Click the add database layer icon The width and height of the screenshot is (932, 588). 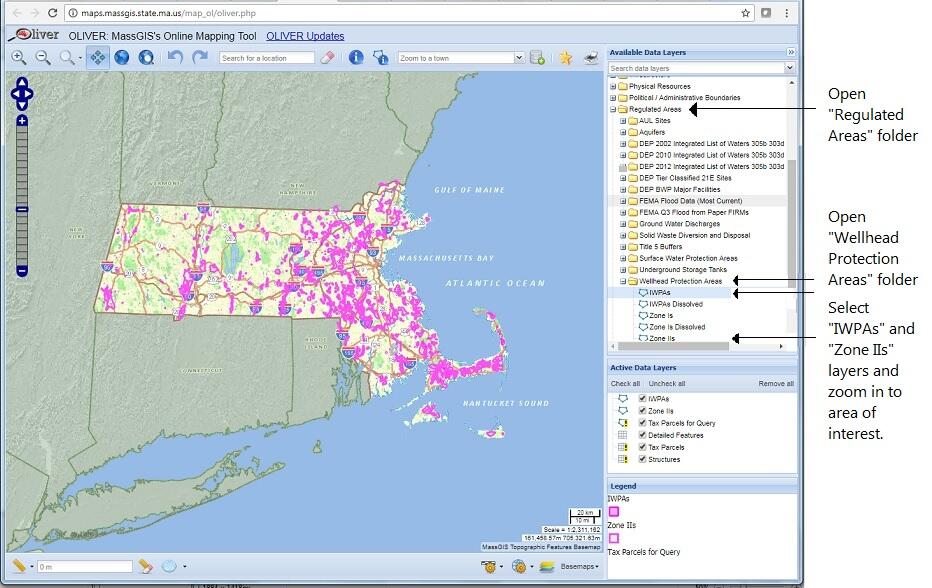(537, 58)
